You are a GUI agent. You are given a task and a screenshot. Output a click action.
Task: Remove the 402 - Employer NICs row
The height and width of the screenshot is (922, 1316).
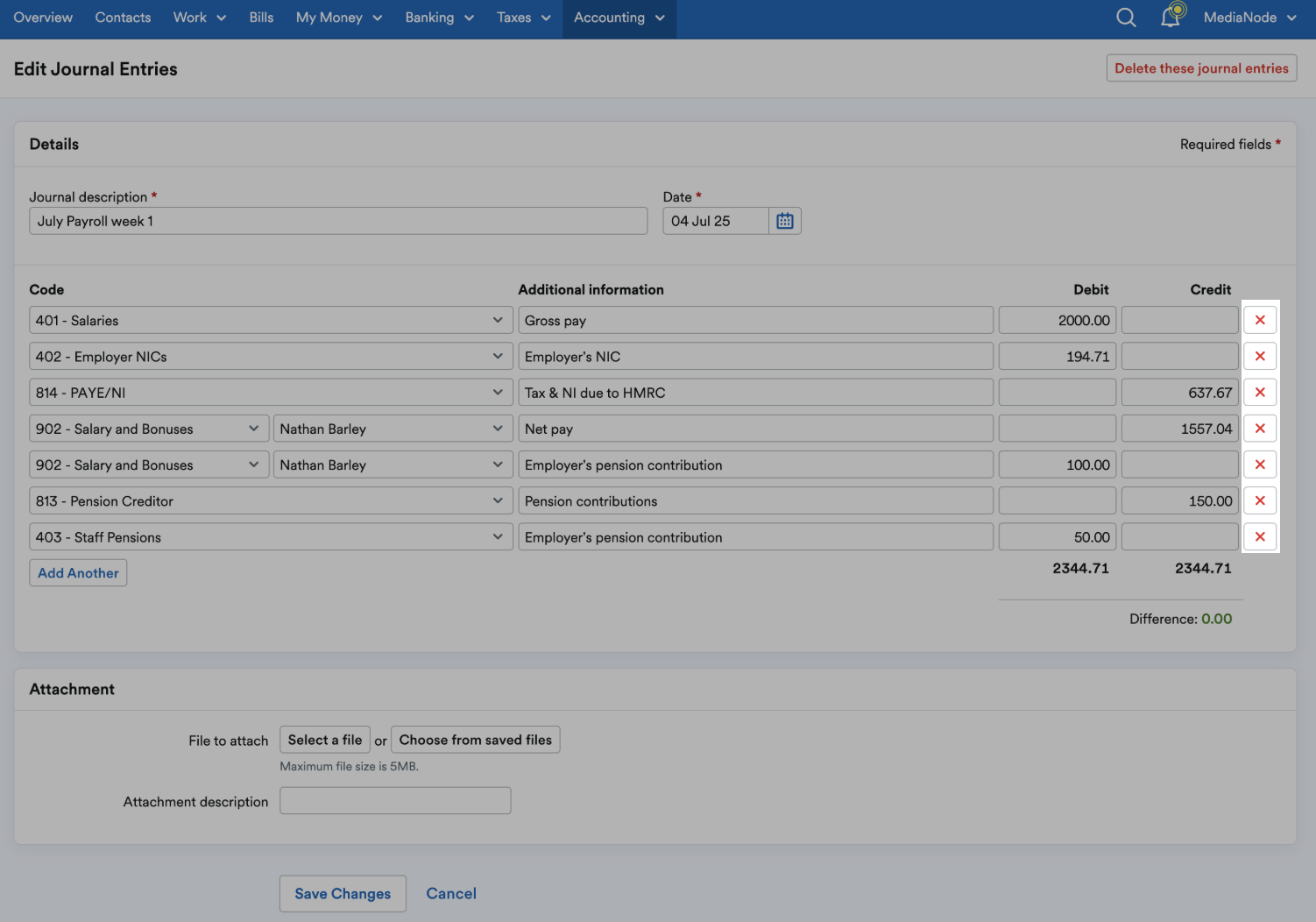point(1260,356)
